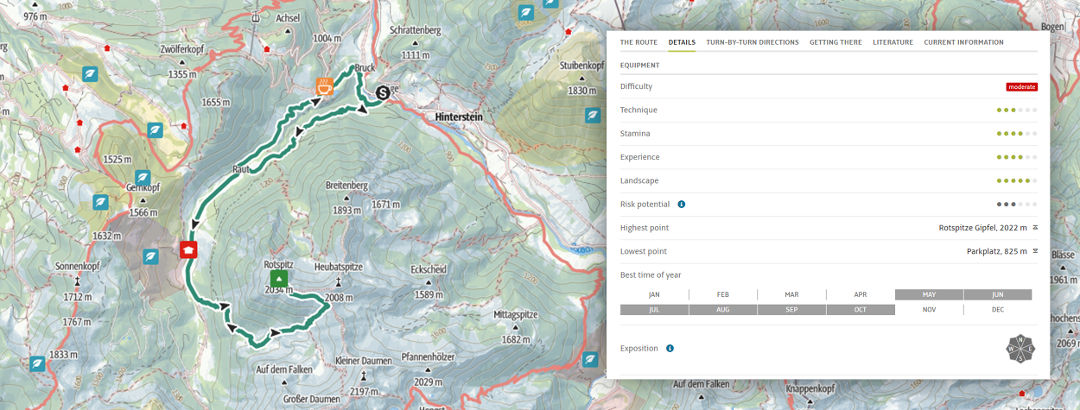Screen dimensions: 1080x410
Task: Select the black S start point marker
Action: (382, 93)
